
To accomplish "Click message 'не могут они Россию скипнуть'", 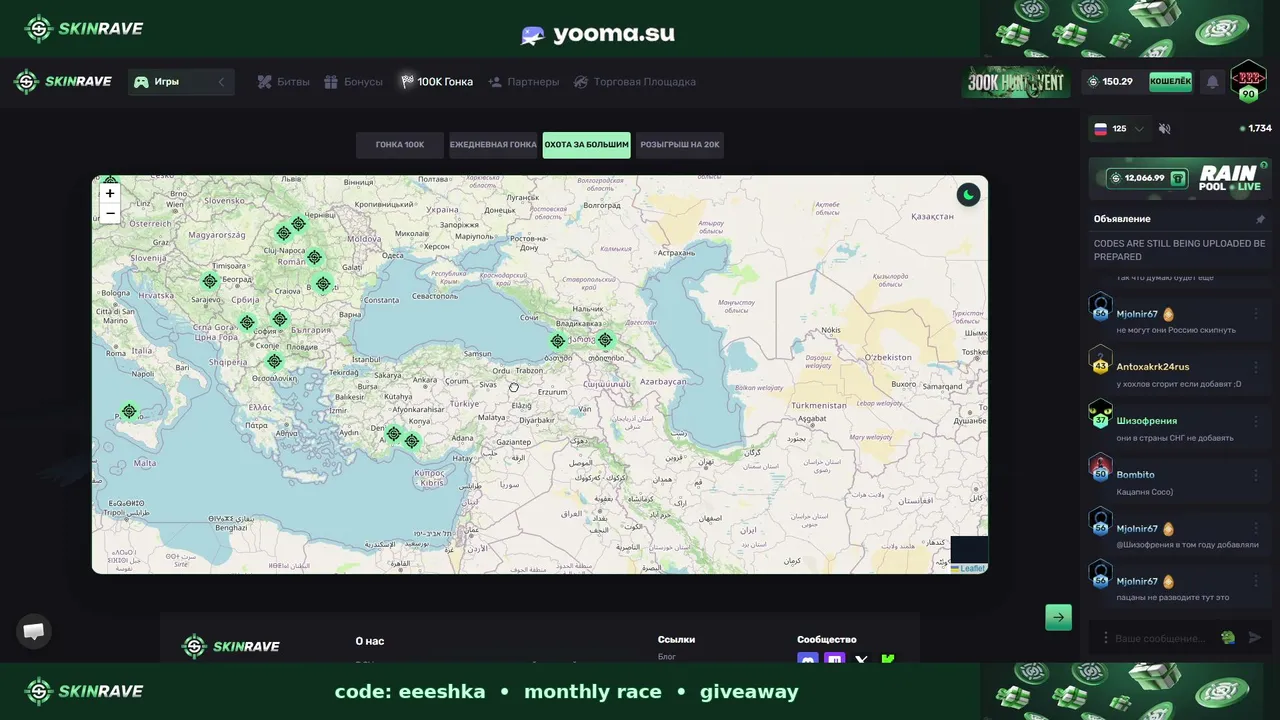I will point(1176,330).
